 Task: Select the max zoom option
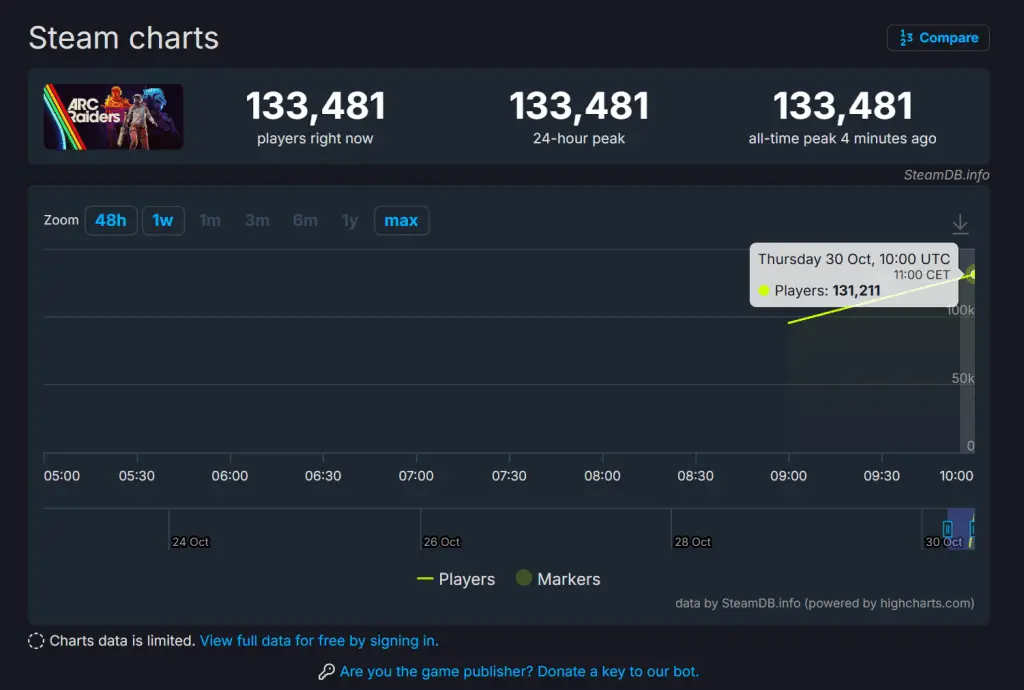(x=401, y=220)
